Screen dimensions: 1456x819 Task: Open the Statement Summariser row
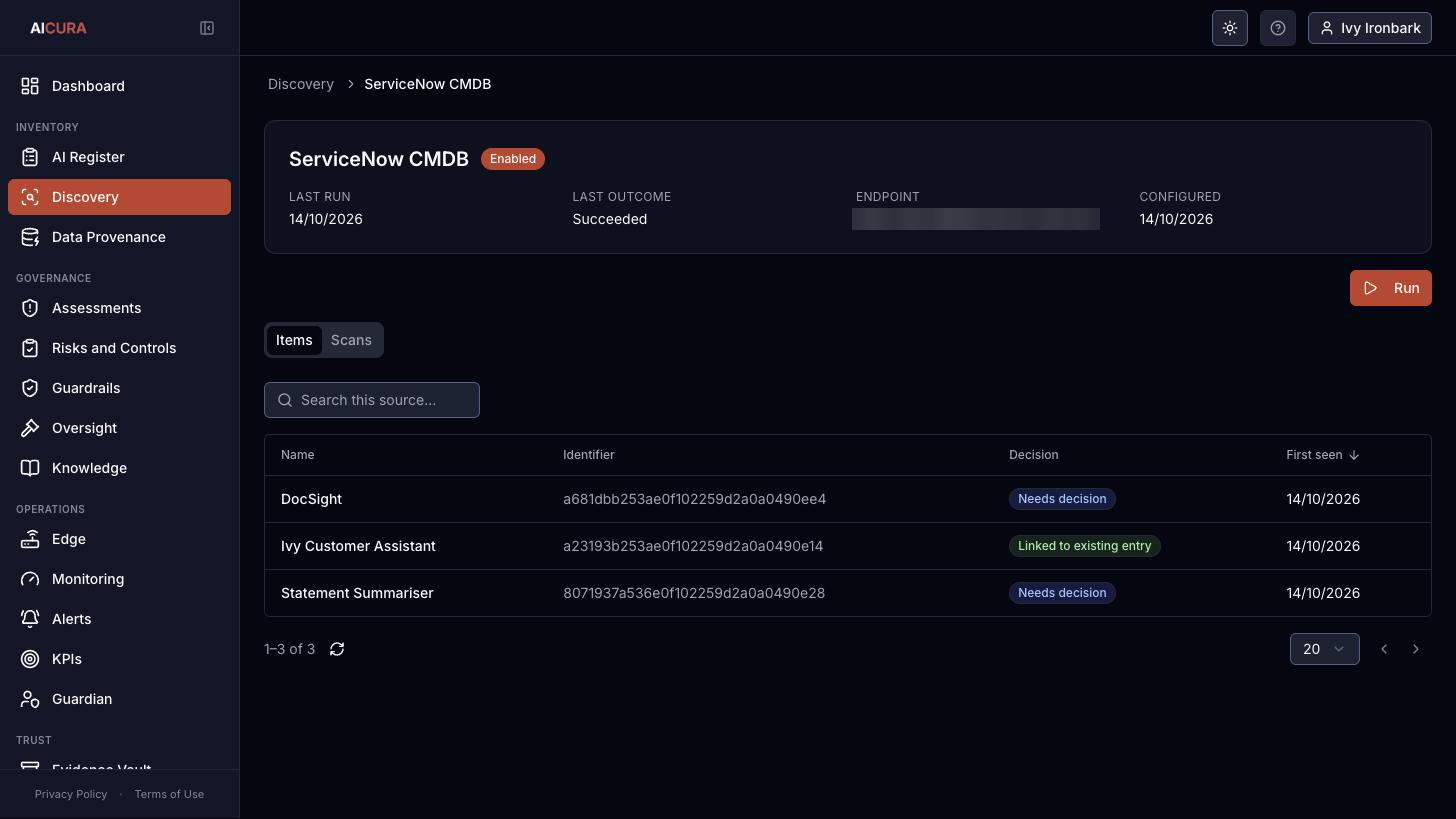[848, 593]
